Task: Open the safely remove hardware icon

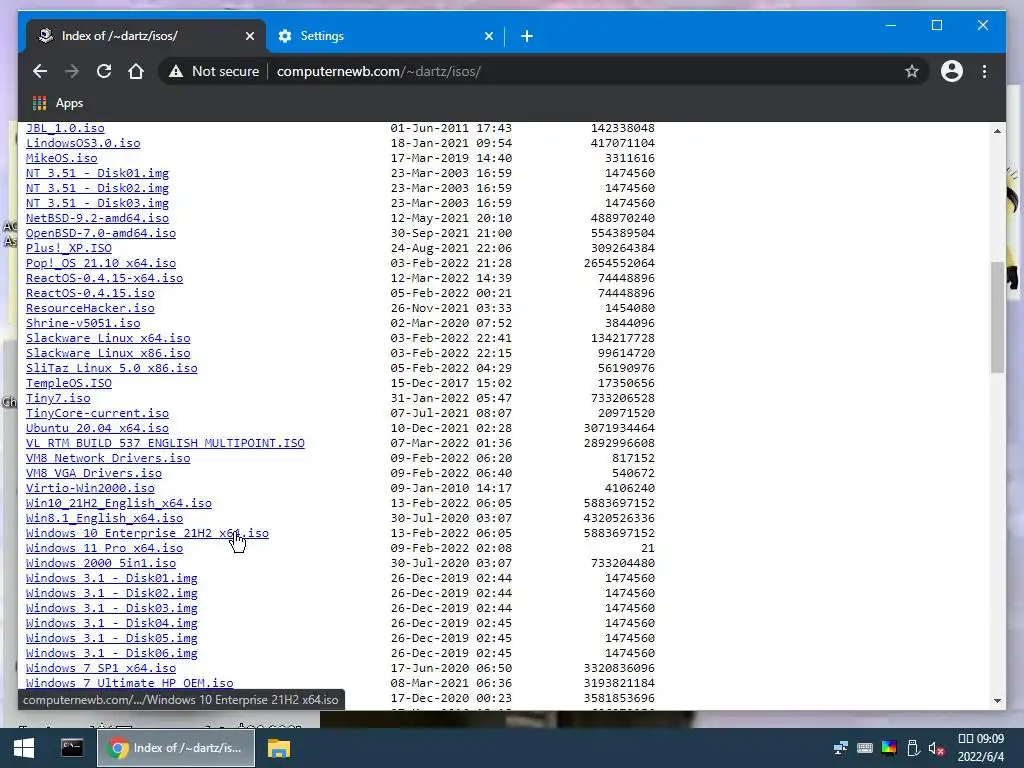Action: [913, 748]
